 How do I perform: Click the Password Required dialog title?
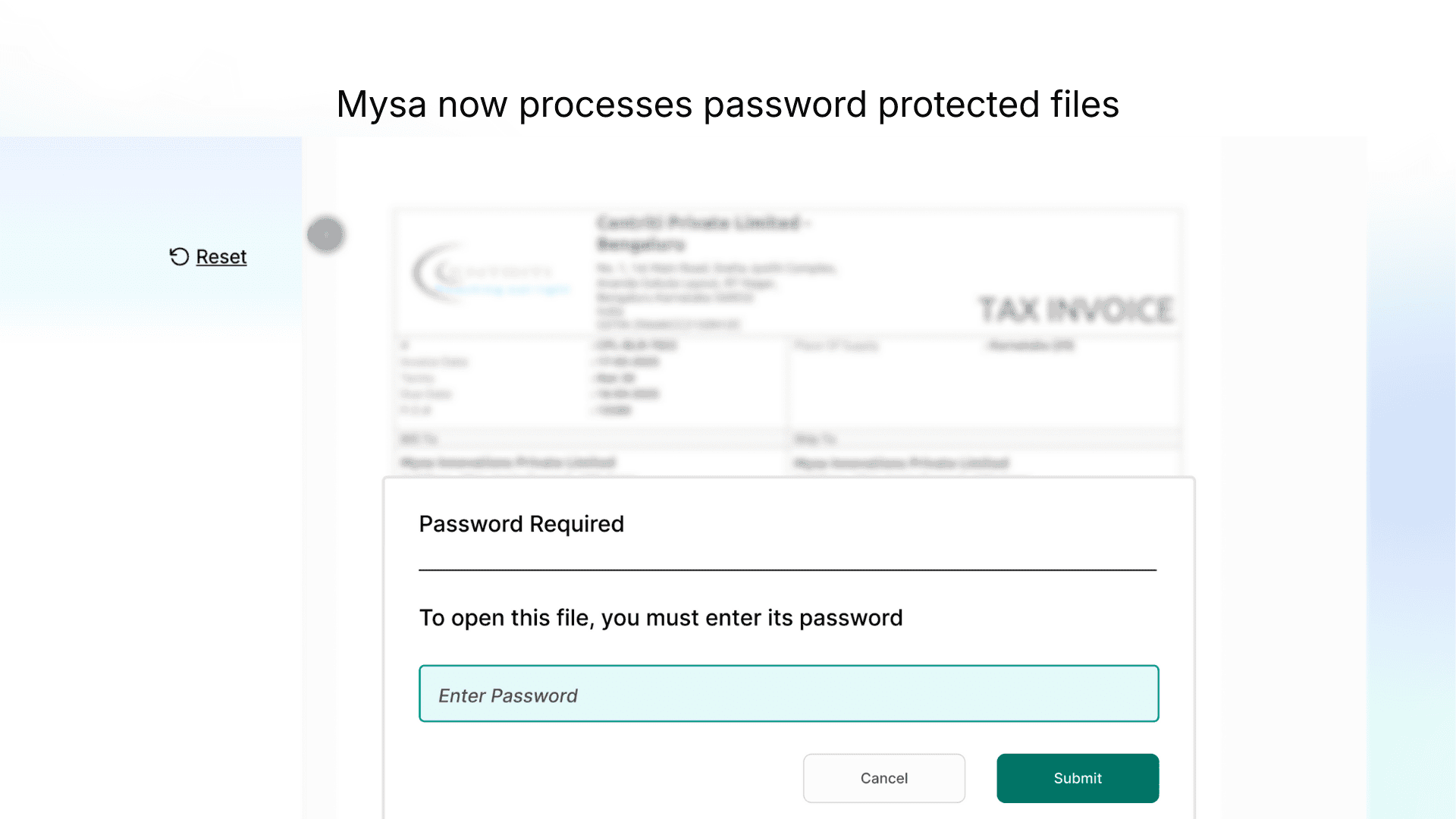(521, 523)
